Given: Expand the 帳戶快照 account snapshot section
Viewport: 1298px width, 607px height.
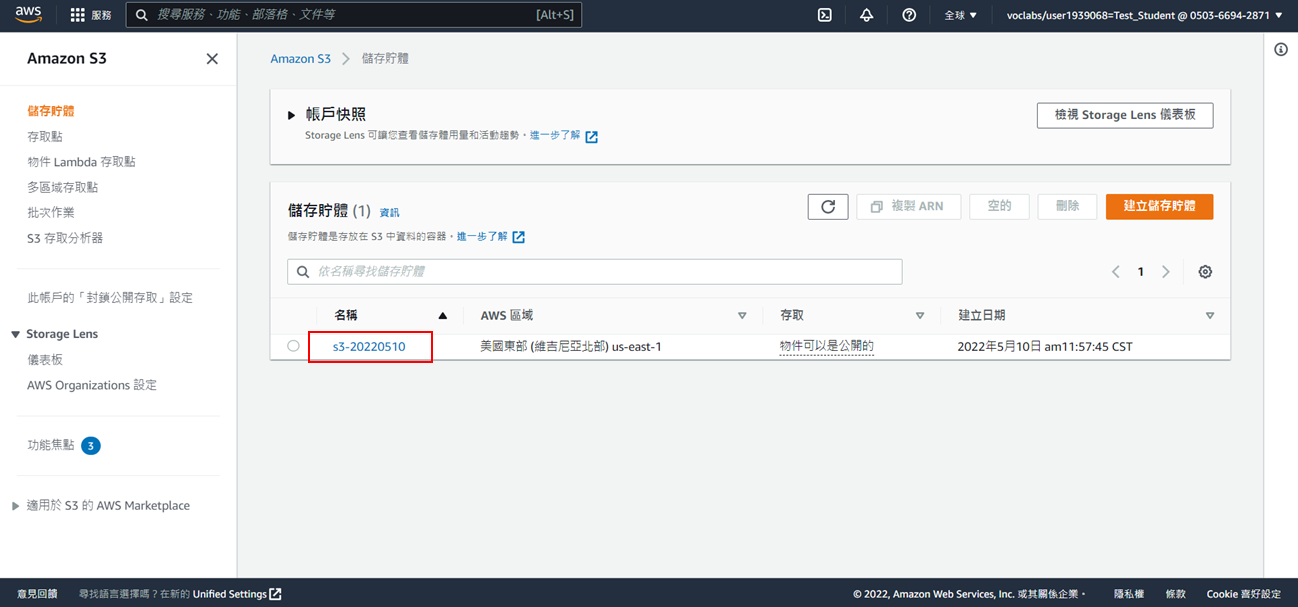Looking at the screenshot, I should click(x=292, y=116).
